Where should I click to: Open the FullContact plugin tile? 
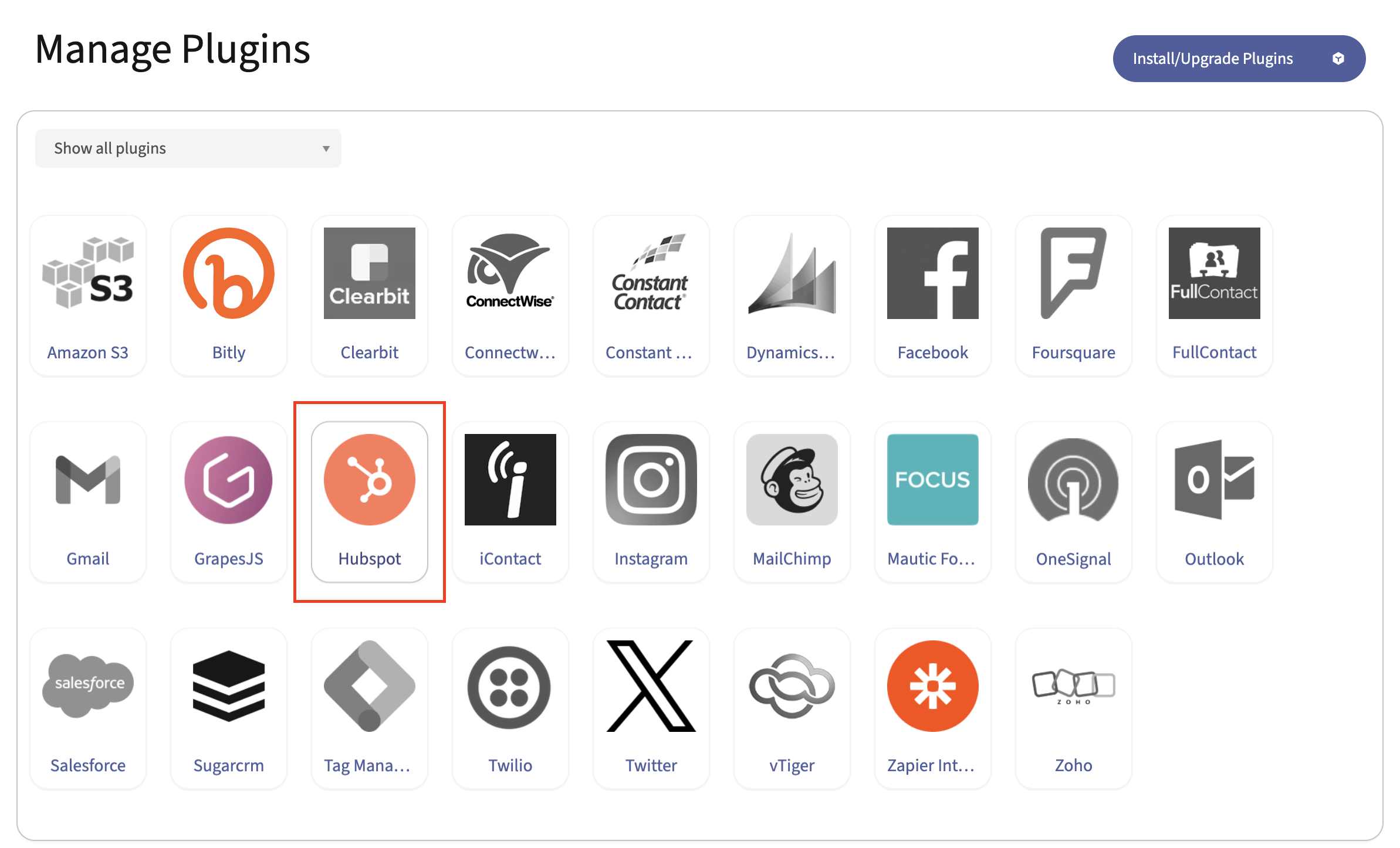[x=1214, y=295]
